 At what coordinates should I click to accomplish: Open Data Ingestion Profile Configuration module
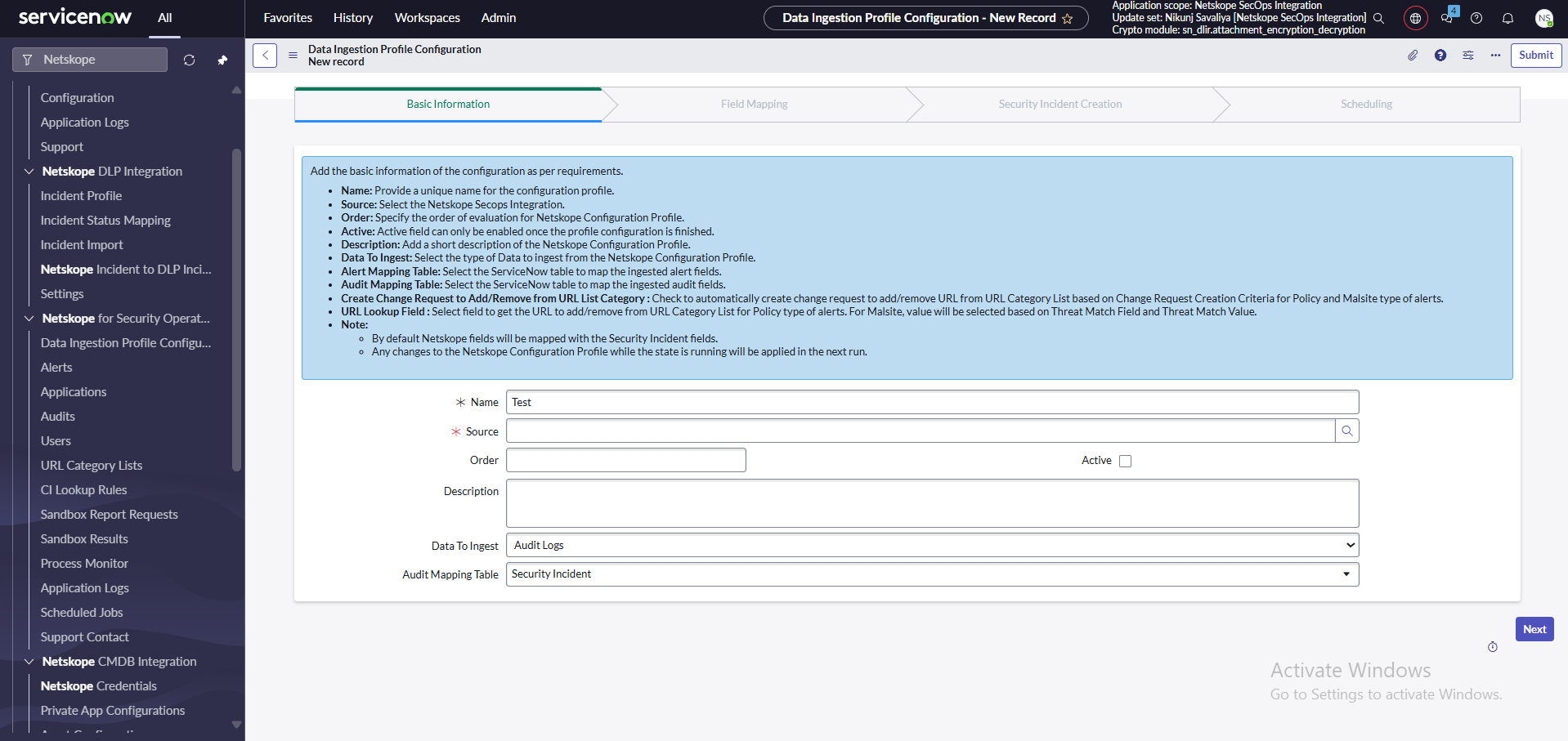click(x=126, y=343)
